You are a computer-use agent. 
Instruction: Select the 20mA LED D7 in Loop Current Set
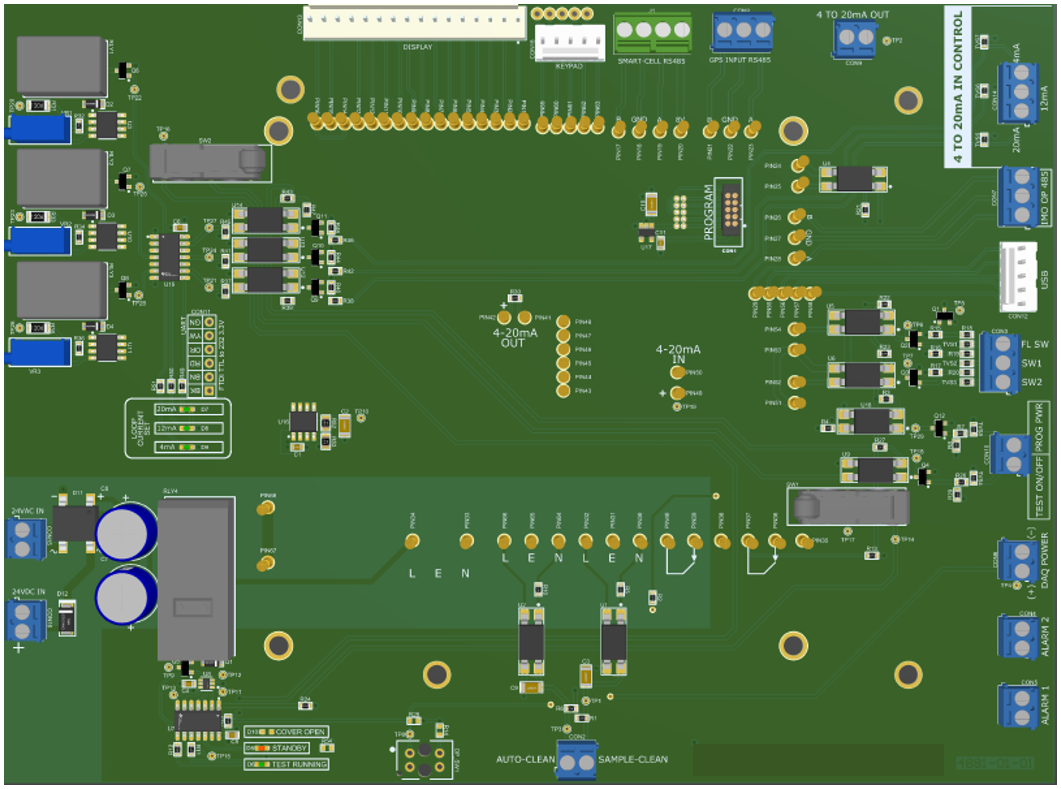pos(187,409)
